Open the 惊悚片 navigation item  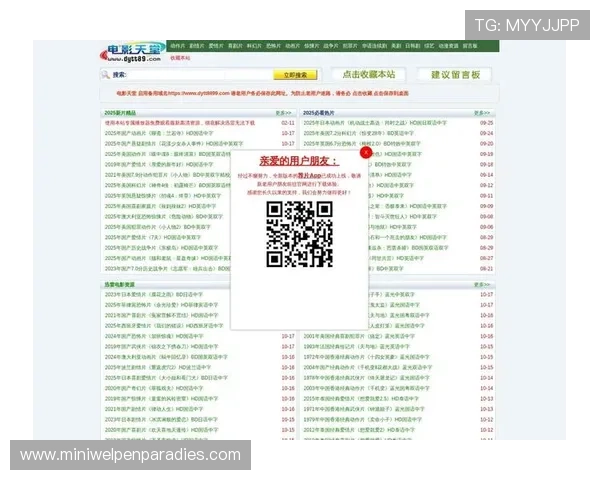click(x=311, y=46)
